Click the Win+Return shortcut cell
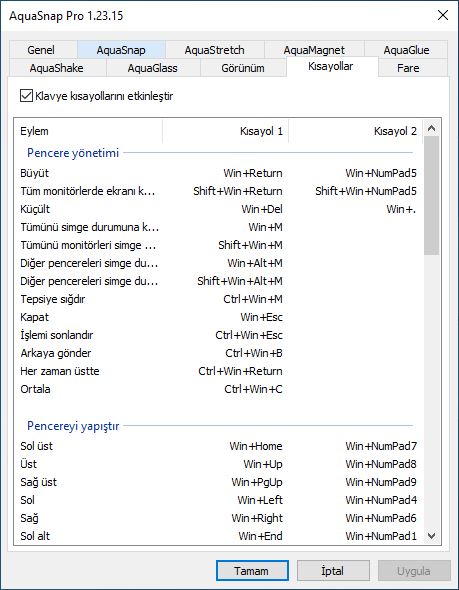 click(253, 173)
